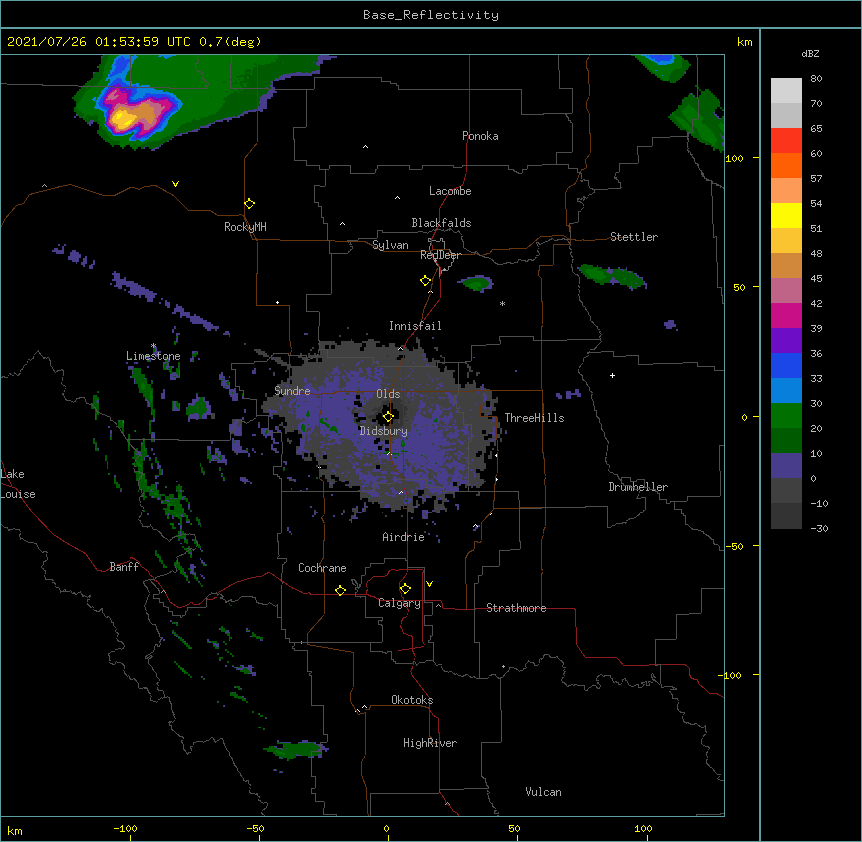Select the red 60-65 dBZ legend swatch
This screenshot has width=862, height=842.
coord(786,140)
